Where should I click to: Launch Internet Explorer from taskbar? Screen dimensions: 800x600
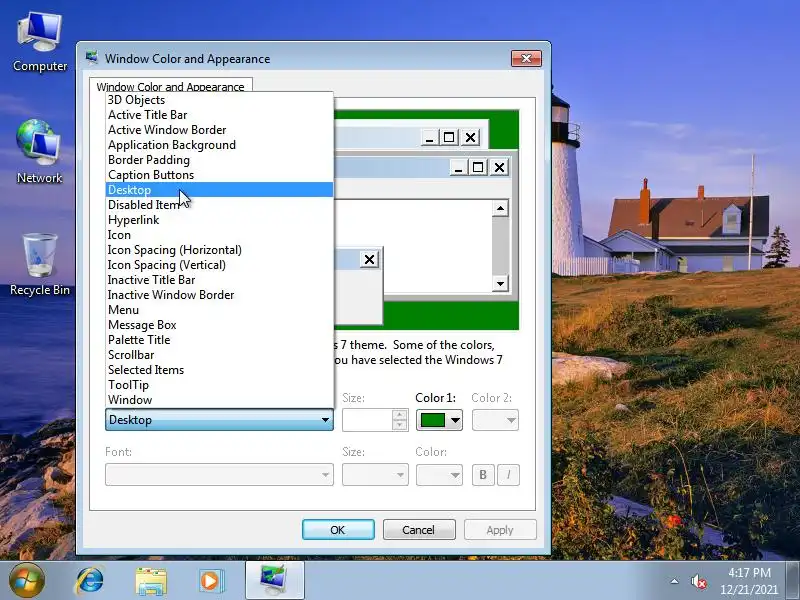(90, 581)
